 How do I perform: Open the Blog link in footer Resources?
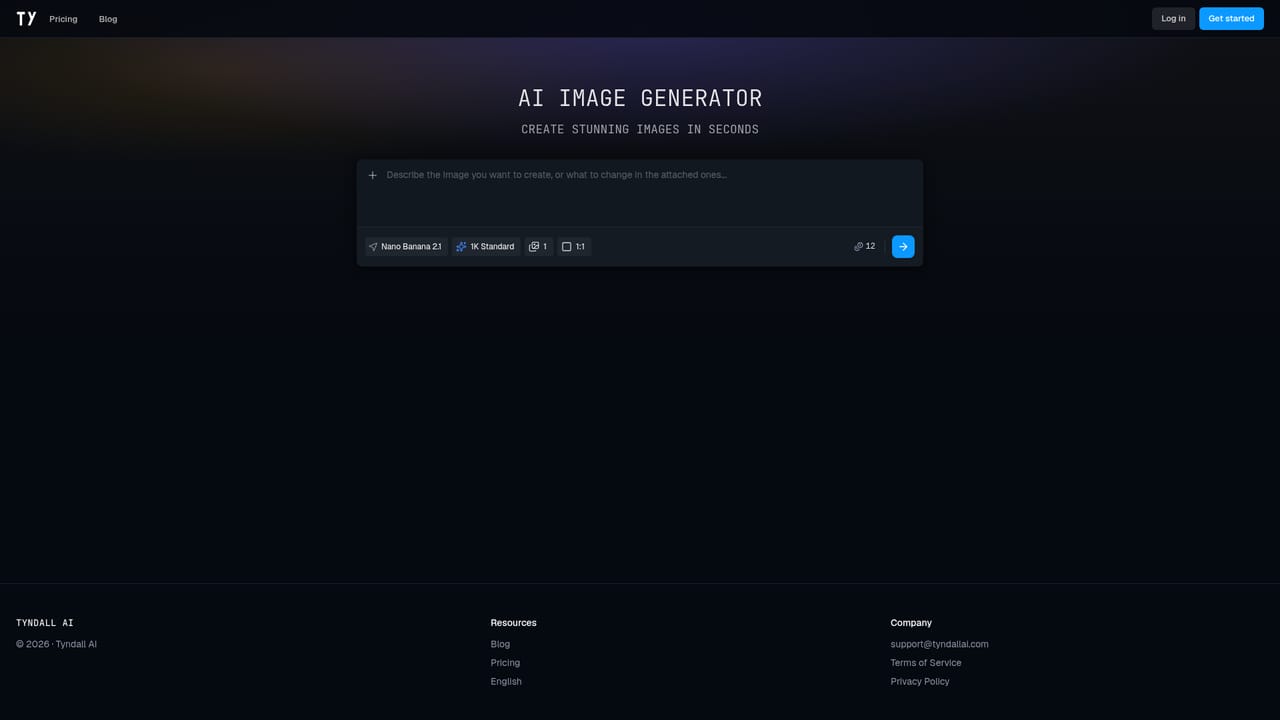pyautogui.click(x=500, y=644)
